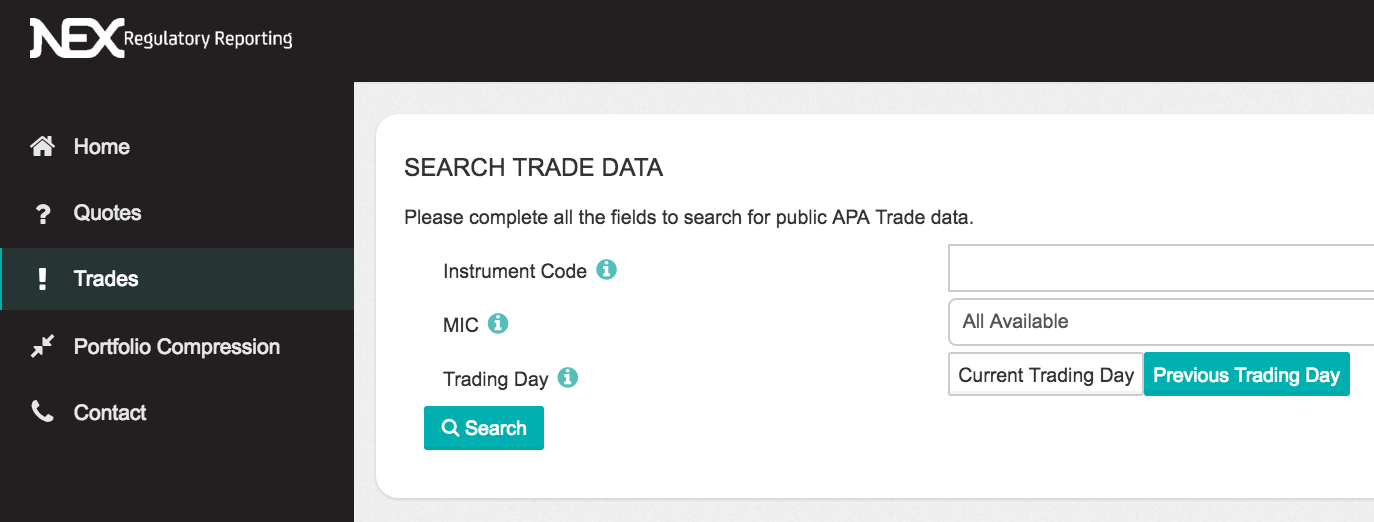Open the Contact menu label
The width and height of the screenshot is (1374, 522).
[x=110, y=413]
